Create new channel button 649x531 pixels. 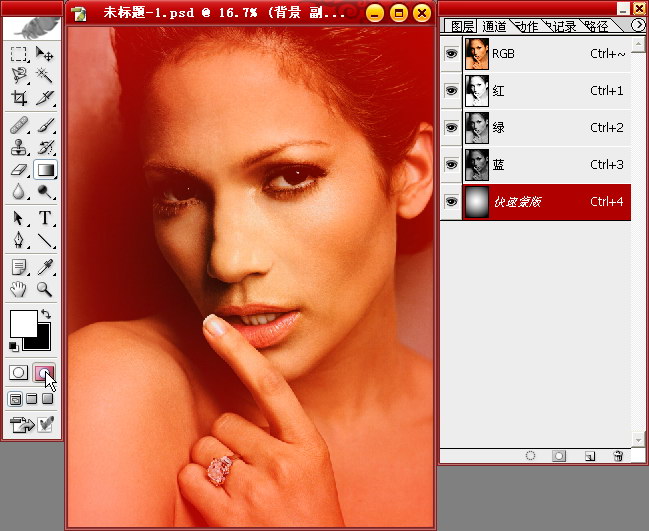click(590, 456)
